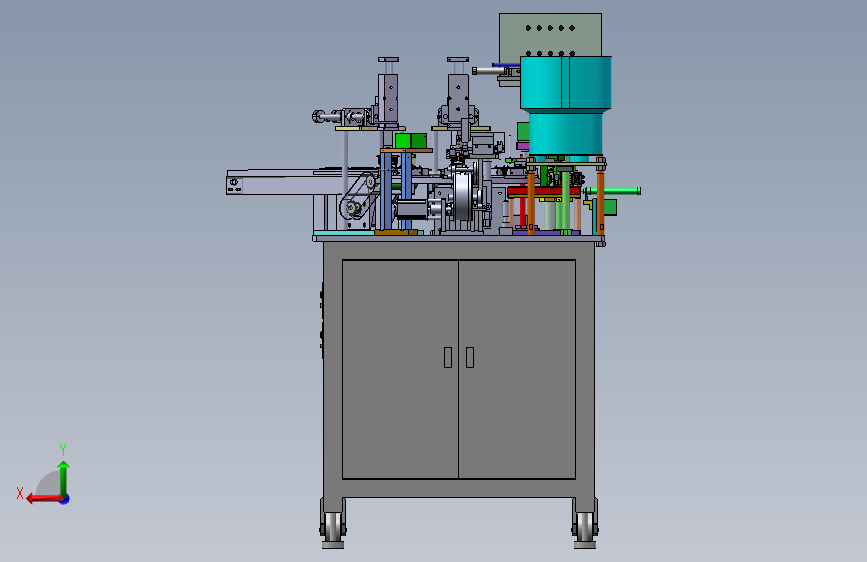Select the control box with black dots
Image resolution: width=867 pixels, height=562 pixels.
click(x=550, y=34)
